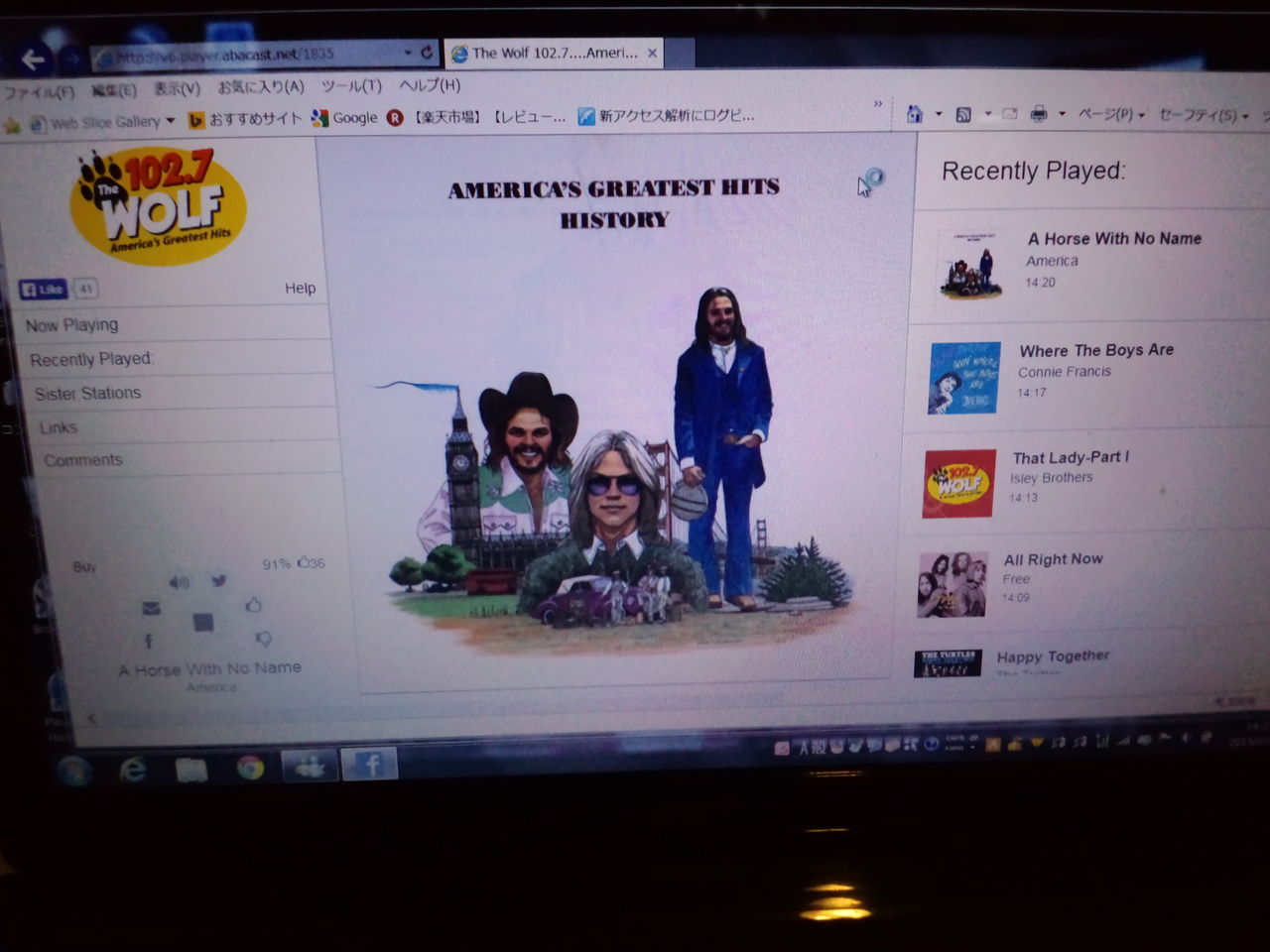
Task: Open the Google bookmark
Action: tap(344, 118)
